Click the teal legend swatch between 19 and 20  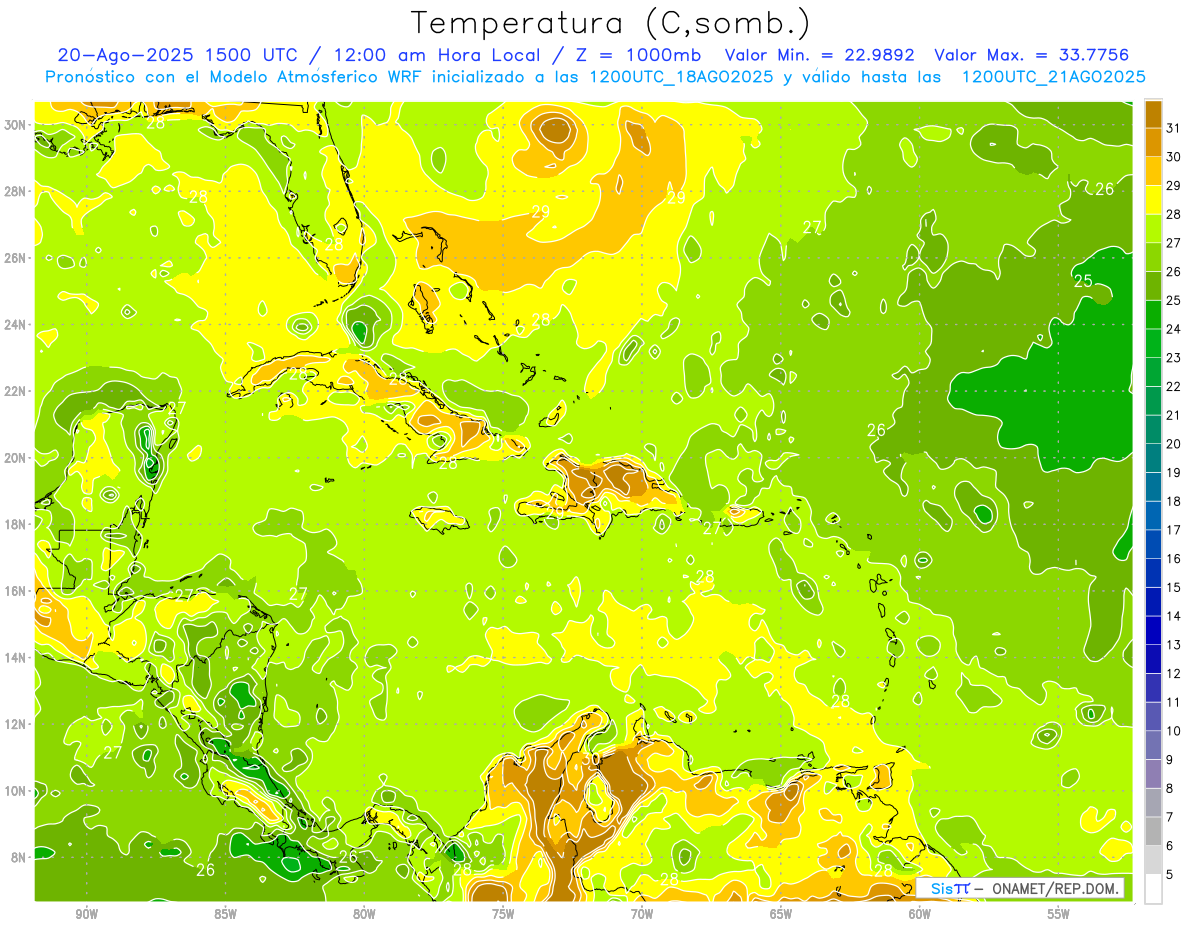pyautogui.click(x=1153, y=458)
